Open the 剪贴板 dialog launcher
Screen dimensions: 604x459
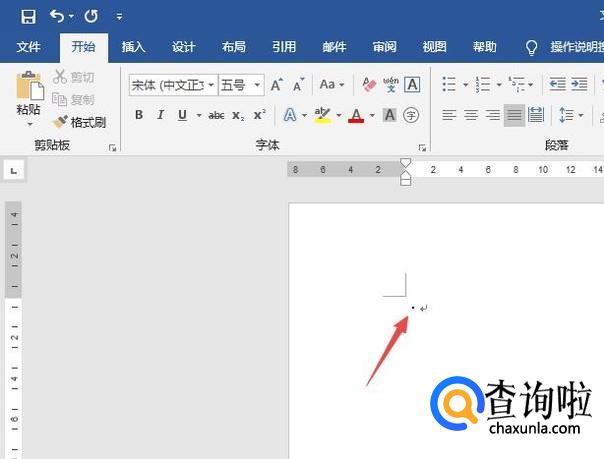[x=112, y=147]
